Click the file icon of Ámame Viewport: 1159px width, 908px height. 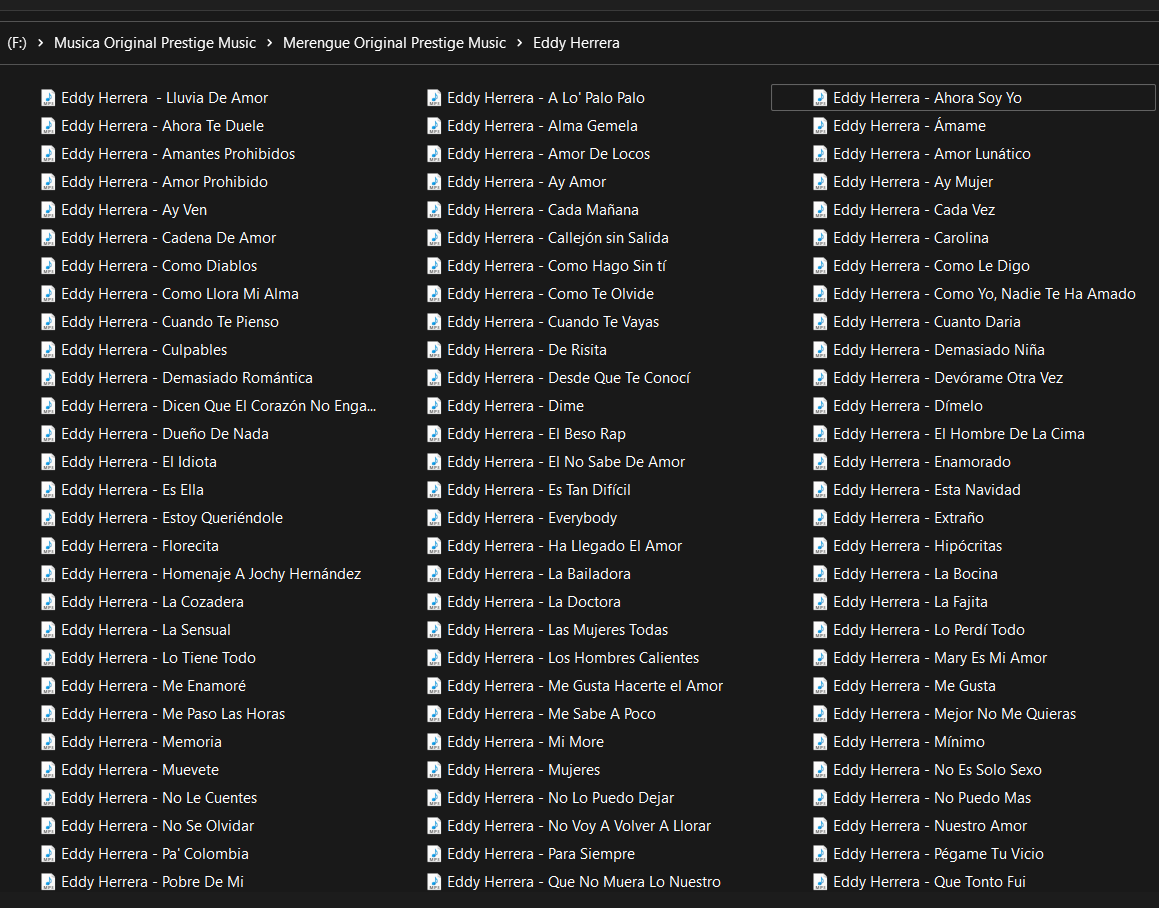point(820,126)
